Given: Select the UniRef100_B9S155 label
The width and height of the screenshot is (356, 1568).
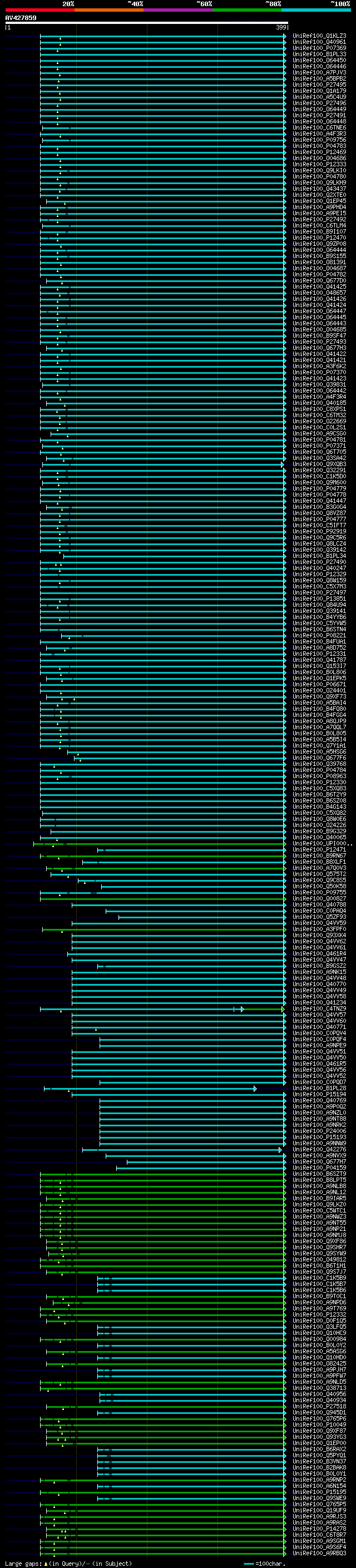Looking at the screenshot, I should 319,256.
